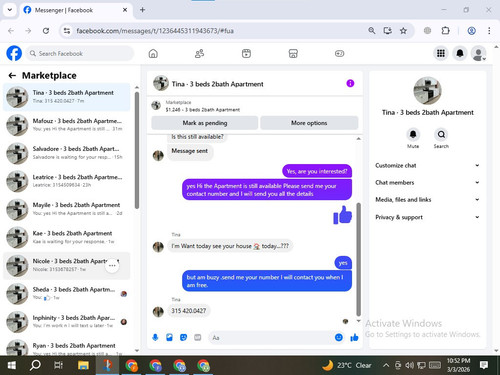Open the Leatrice conversation
Screen dimensions: 500x375
pos(67,181)
